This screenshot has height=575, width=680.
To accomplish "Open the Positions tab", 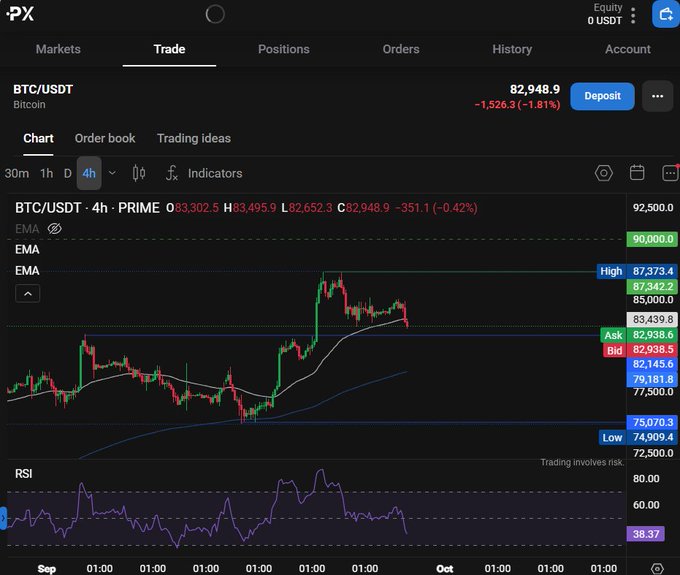I will (284, 49).
